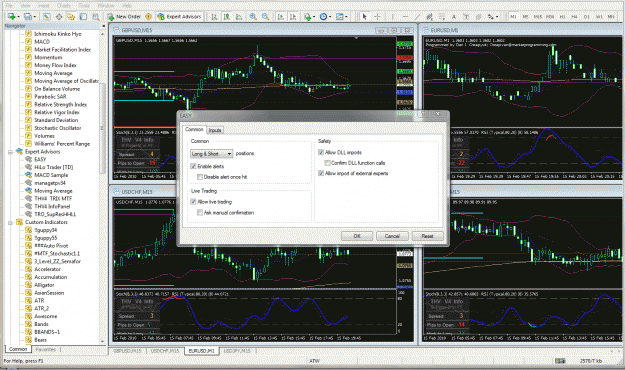This screenshot has width=625, height=370.
Task: Toggle Enable alerts checkbox
Action: pyautogui.click(x=193, y=166)
